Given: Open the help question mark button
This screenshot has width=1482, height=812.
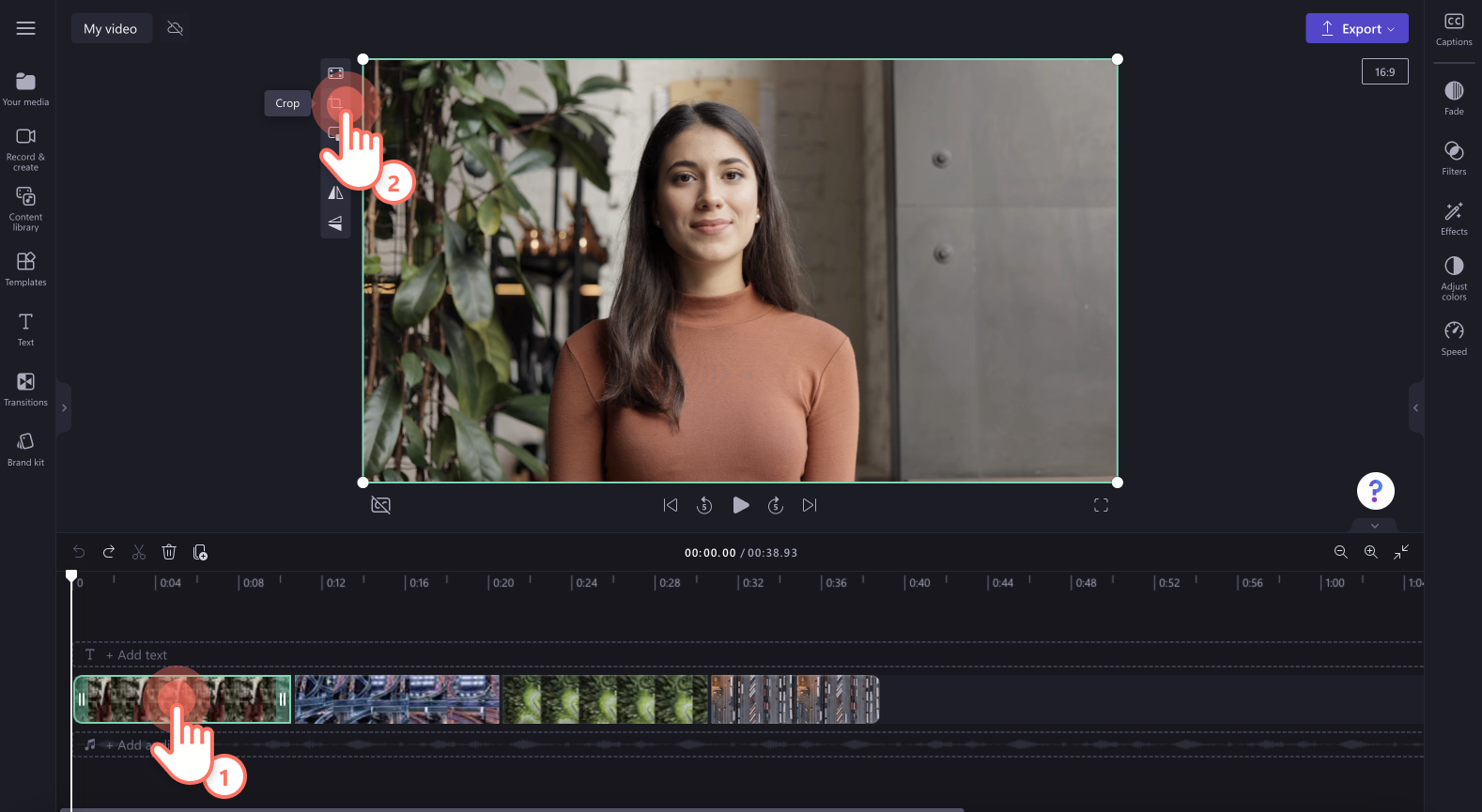Looking at the screenshot, I should 1375,490.
